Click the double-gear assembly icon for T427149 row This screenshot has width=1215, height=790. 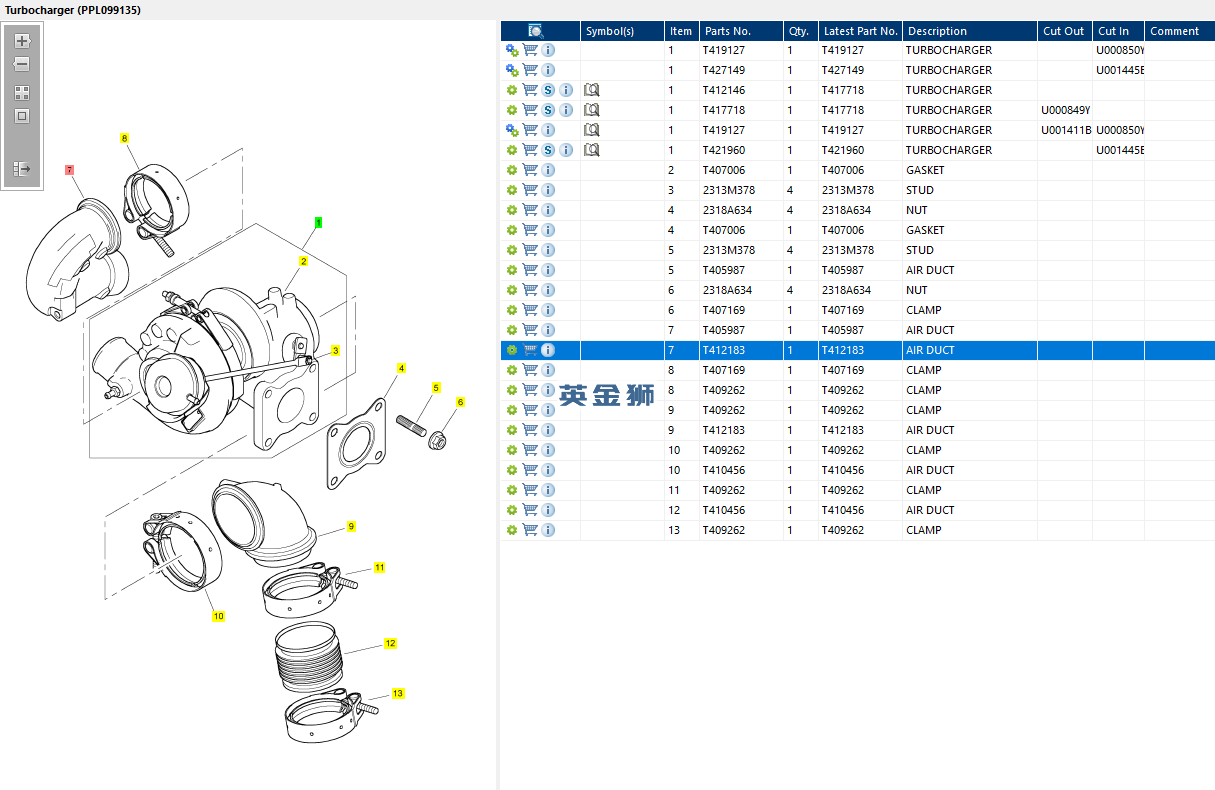point(512,70)
